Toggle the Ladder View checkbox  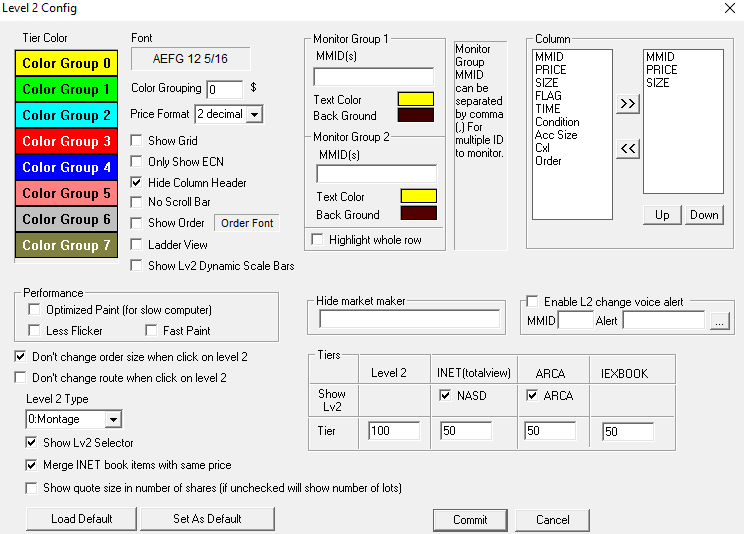click(138, 245)
